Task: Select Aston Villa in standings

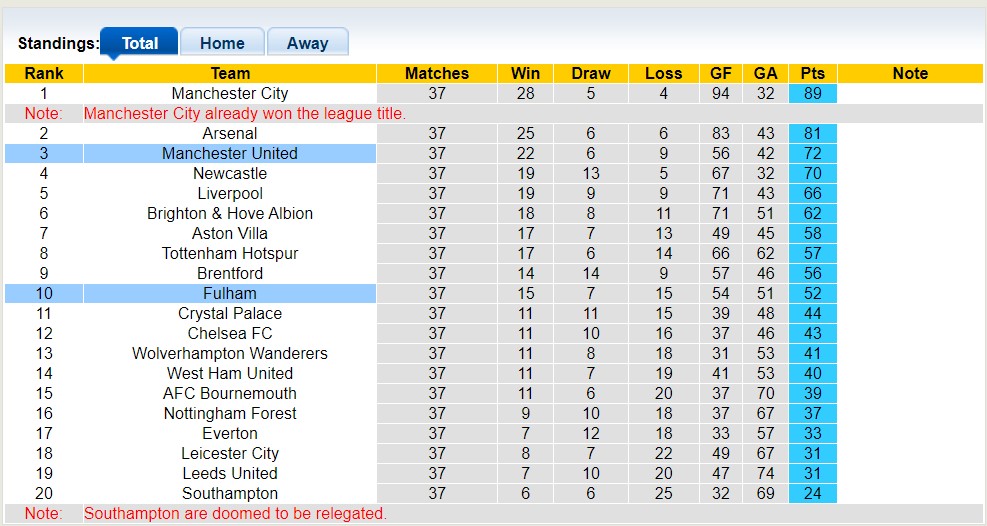Action: tap(230, 233)
